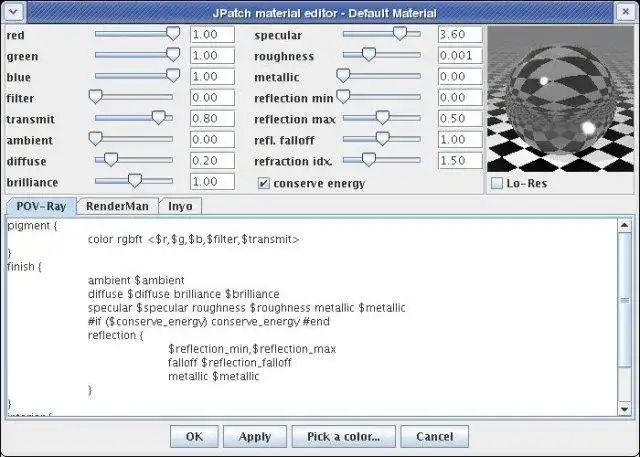The image size is (640, 457).
Task: Click the refraction idx. slider handle
Action: [x=369, y=160]
